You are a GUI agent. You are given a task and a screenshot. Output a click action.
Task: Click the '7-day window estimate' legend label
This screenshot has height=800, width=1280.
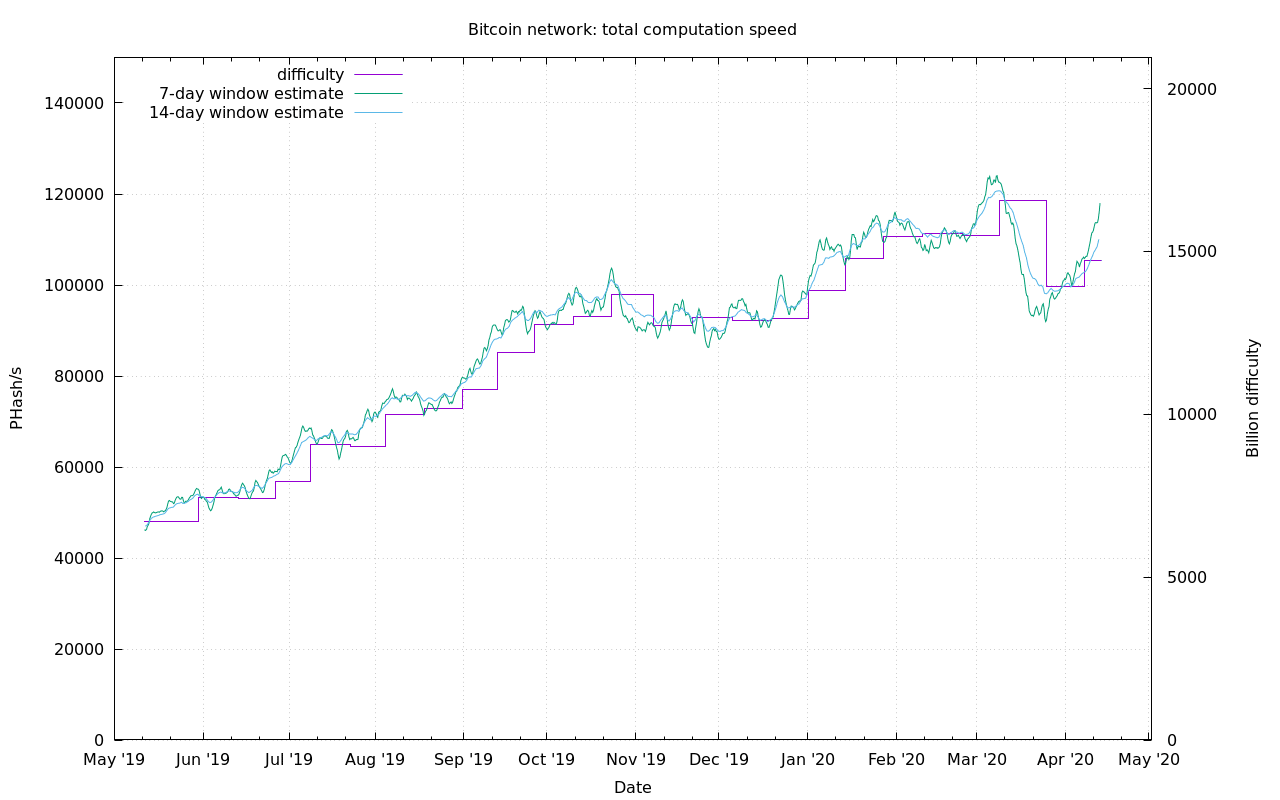pyautogui.click(x=251, y=94)
